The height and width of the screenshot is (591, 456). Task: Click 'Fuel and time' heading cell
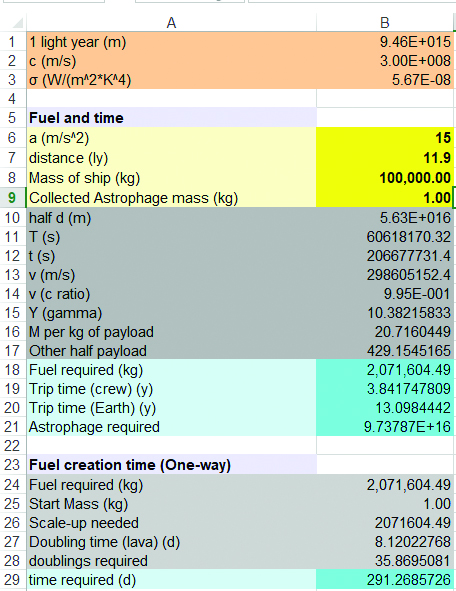[171, 118]
